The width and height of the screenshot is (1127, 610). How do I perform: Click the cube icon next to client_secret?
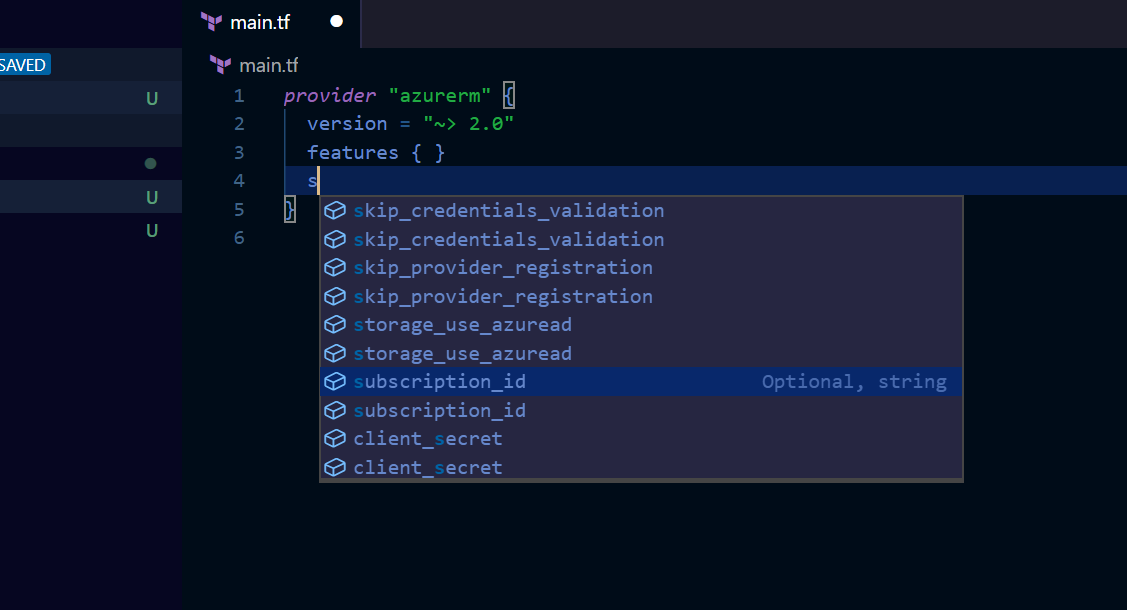(x=335, y=438)
